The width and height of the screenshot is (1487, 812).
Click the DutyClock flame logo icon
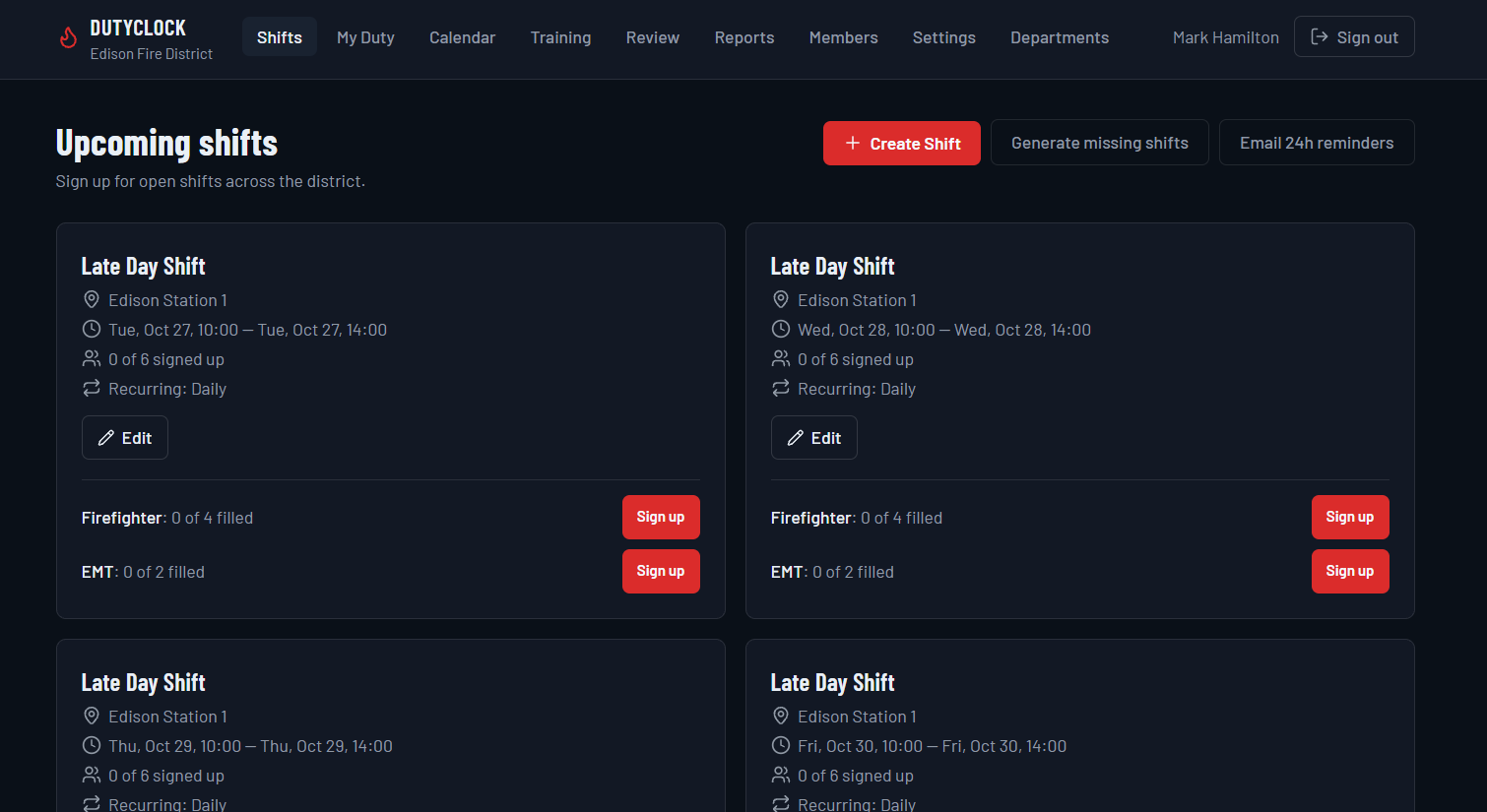68,37
